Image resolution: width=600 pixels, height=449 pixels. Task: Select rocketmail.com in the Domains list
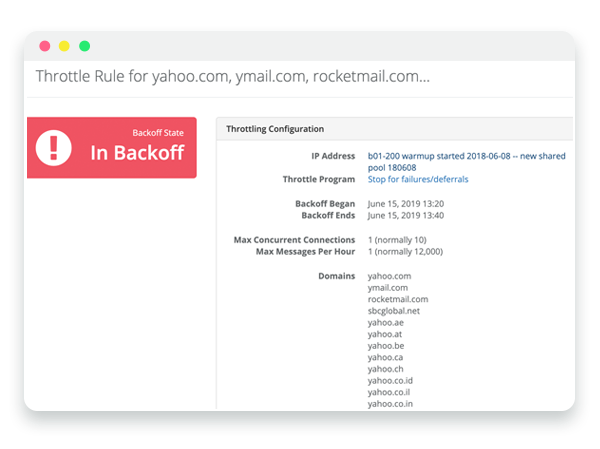(x=398, y=299)
